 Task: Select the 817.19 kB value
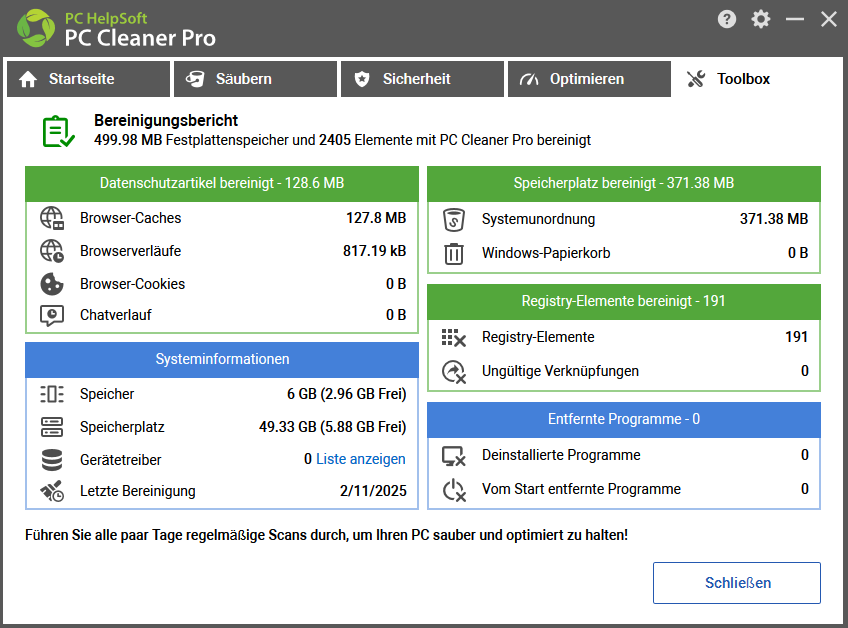(x=374, y=251)
